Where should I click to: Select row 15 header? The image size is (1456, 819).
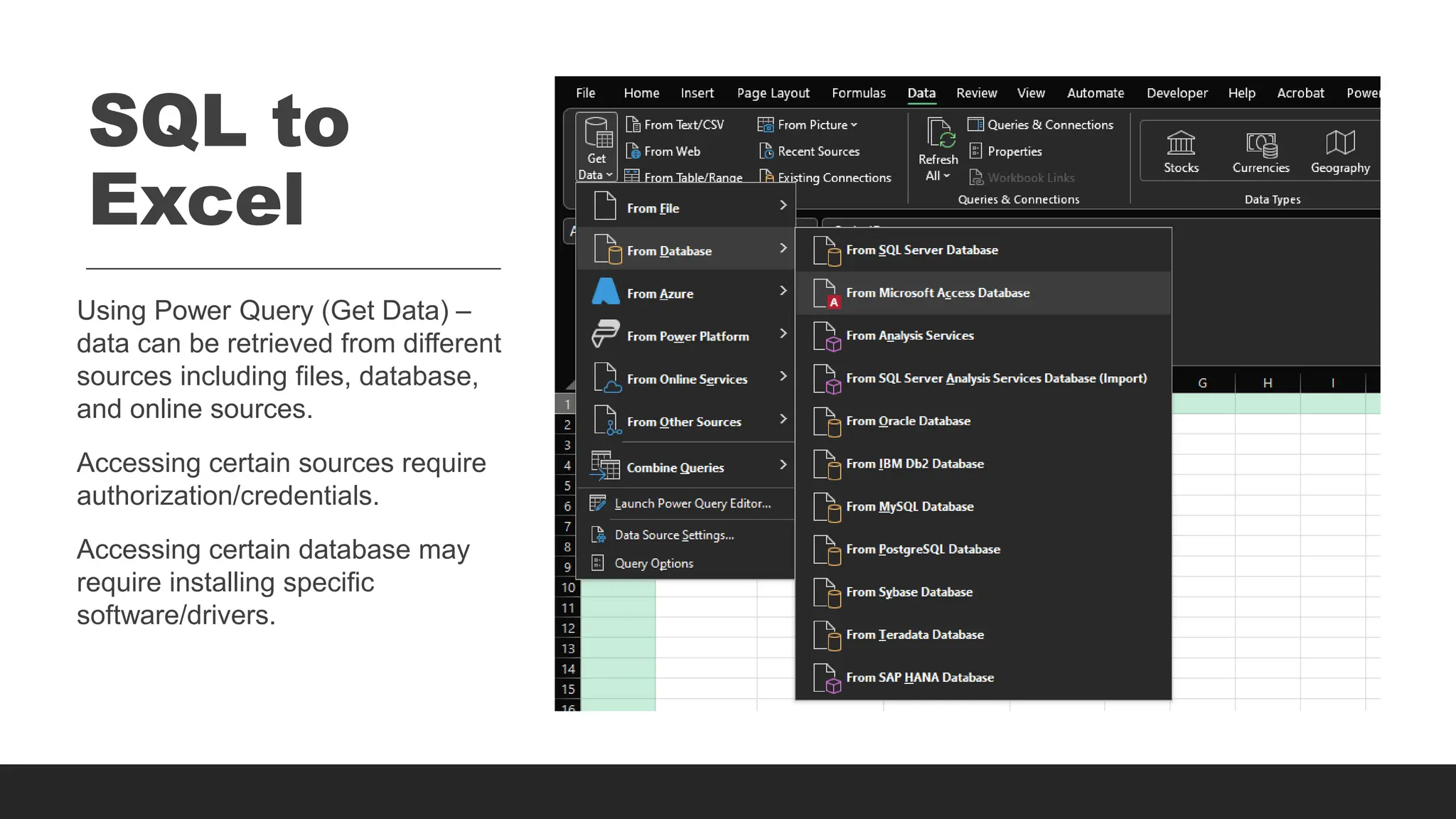(x=567, y=689)
